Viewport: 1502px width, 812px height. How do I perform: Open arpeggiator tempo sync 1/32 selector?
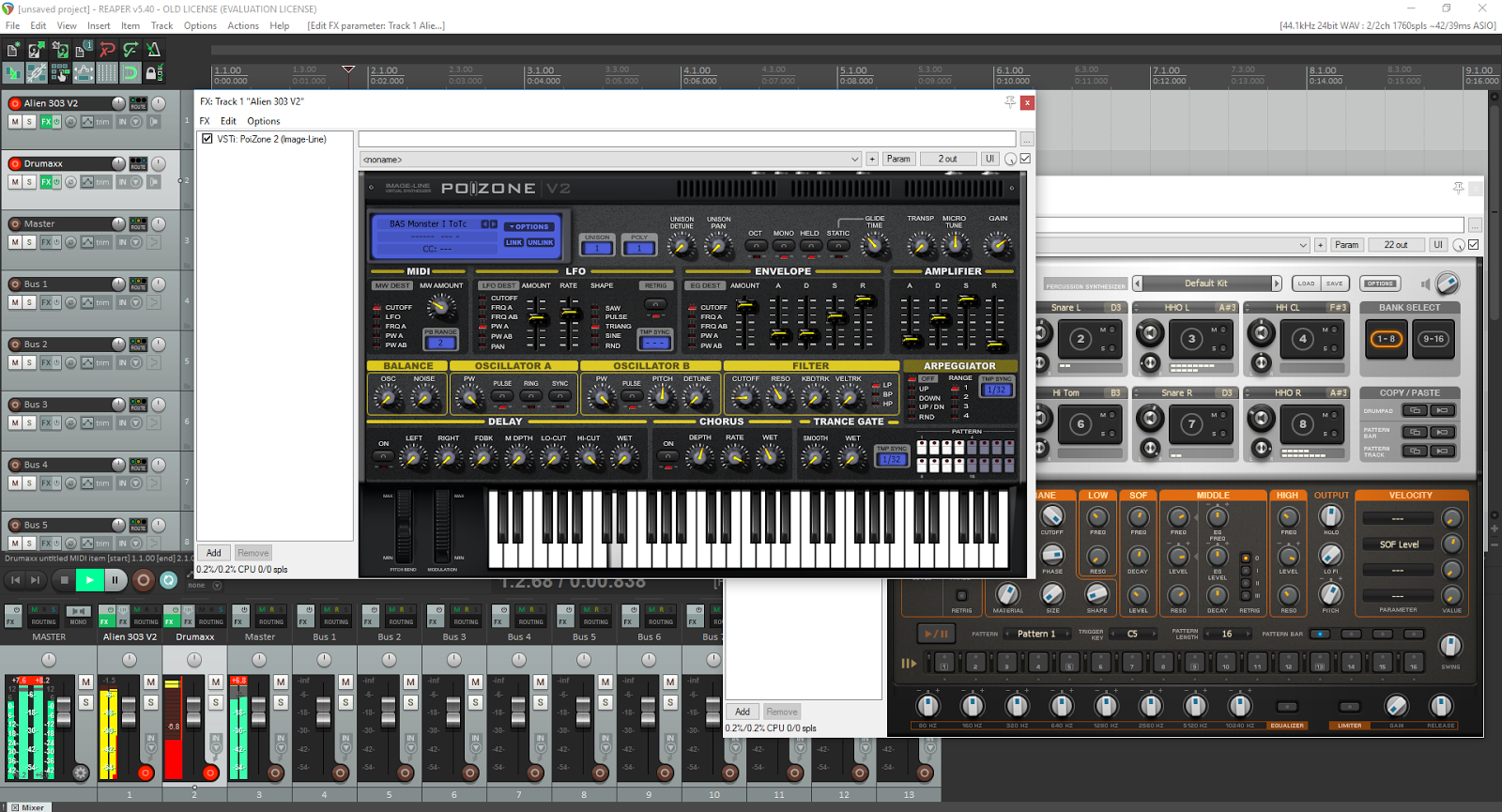pyautogui.click(x=997, y=390)
